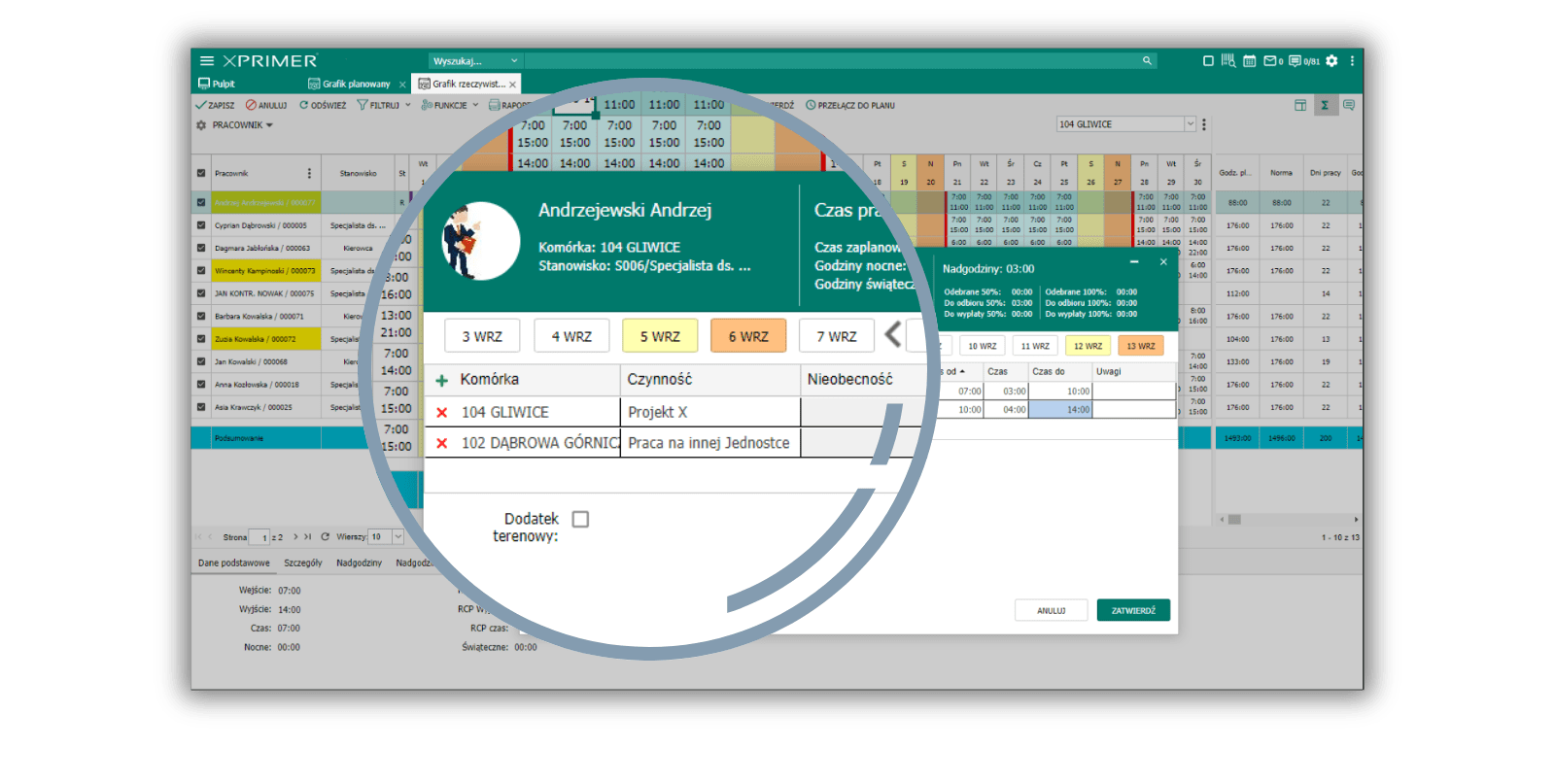This screenshot has height=784, width=1555.
Task: Toggle the sigma summary icon
Action: 1324,105
